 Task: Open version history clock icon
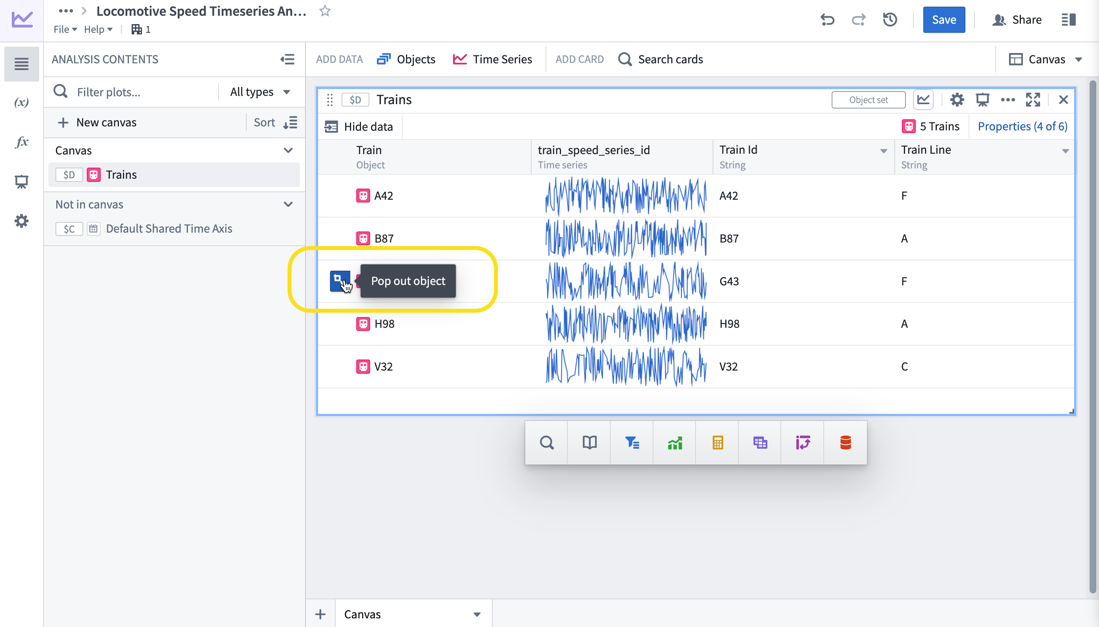click(890, 20)
